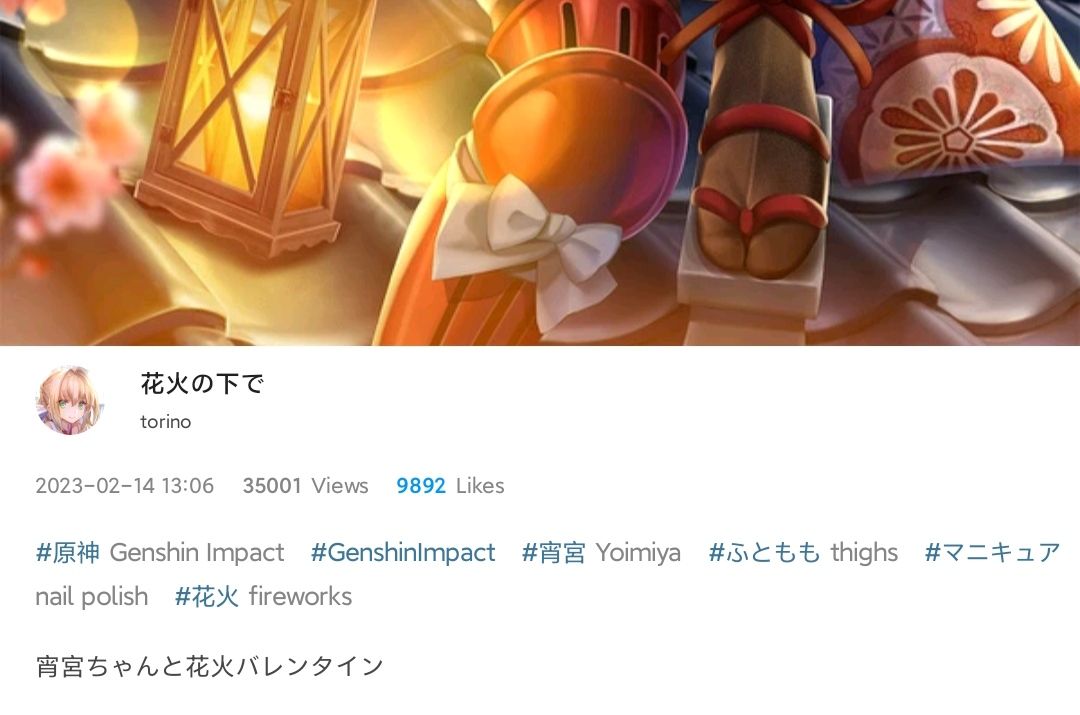Click the 2023-02-14 13:06 post date
Image resolution: width=1080 pixels, height=715 pixels.
[125, 486]
